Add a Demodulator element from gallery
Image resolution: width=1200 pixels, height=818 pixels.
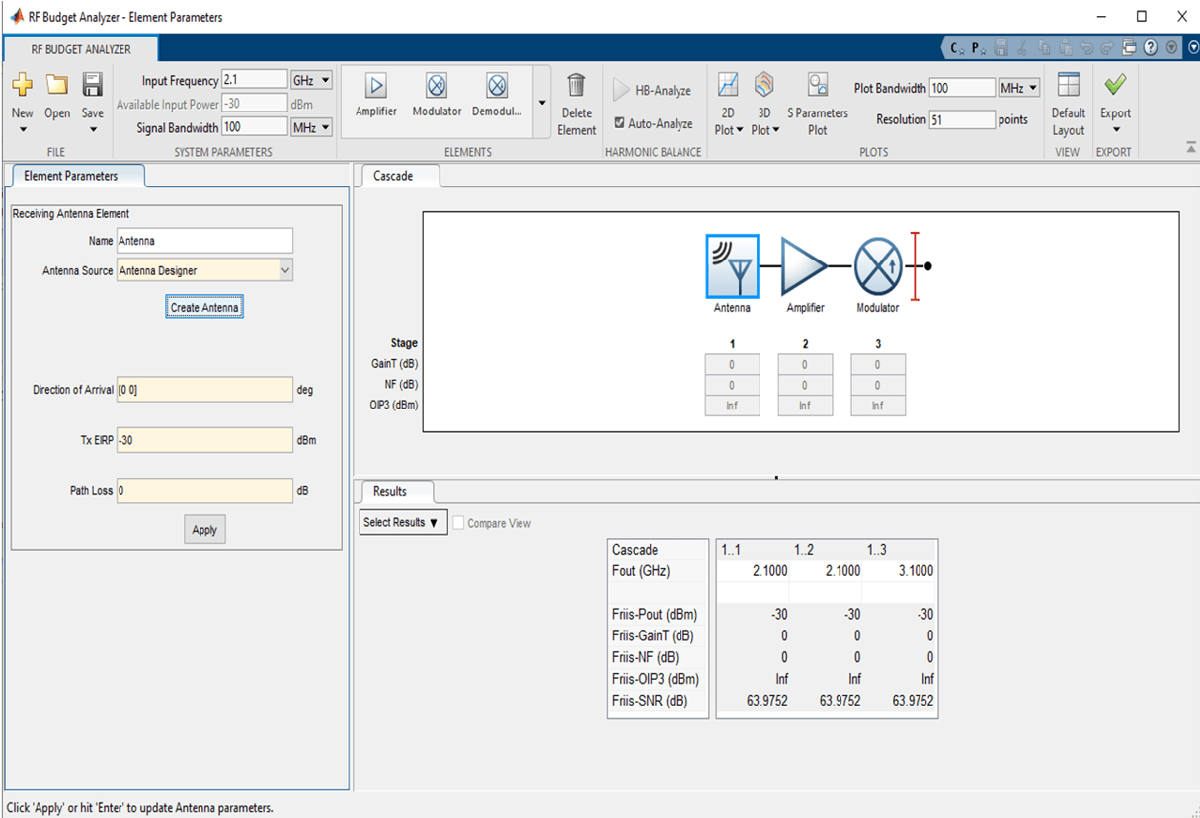pyautogui.click(x=497, y=87)
